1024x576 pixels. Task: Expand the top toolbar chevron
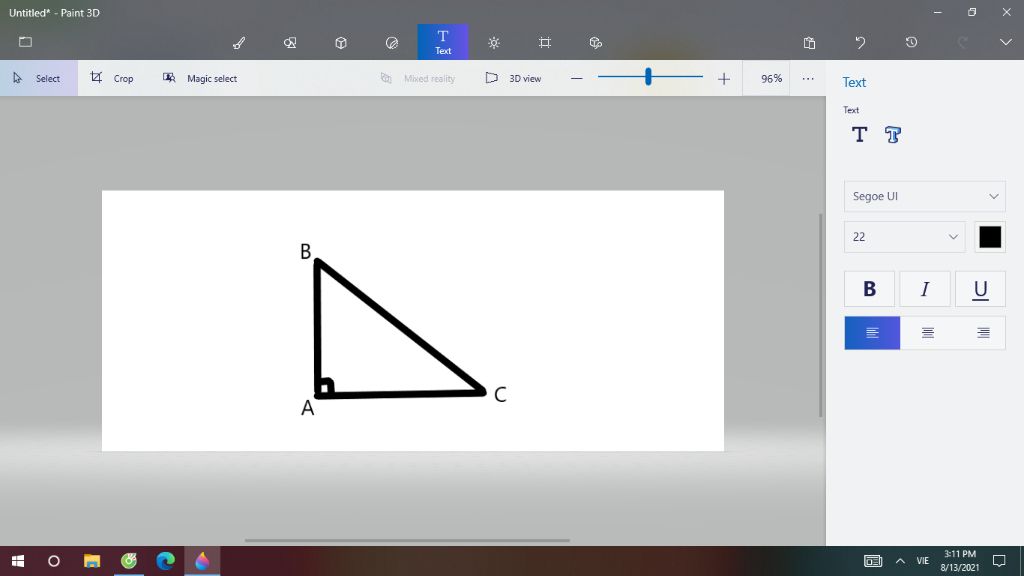point(1006,43)
